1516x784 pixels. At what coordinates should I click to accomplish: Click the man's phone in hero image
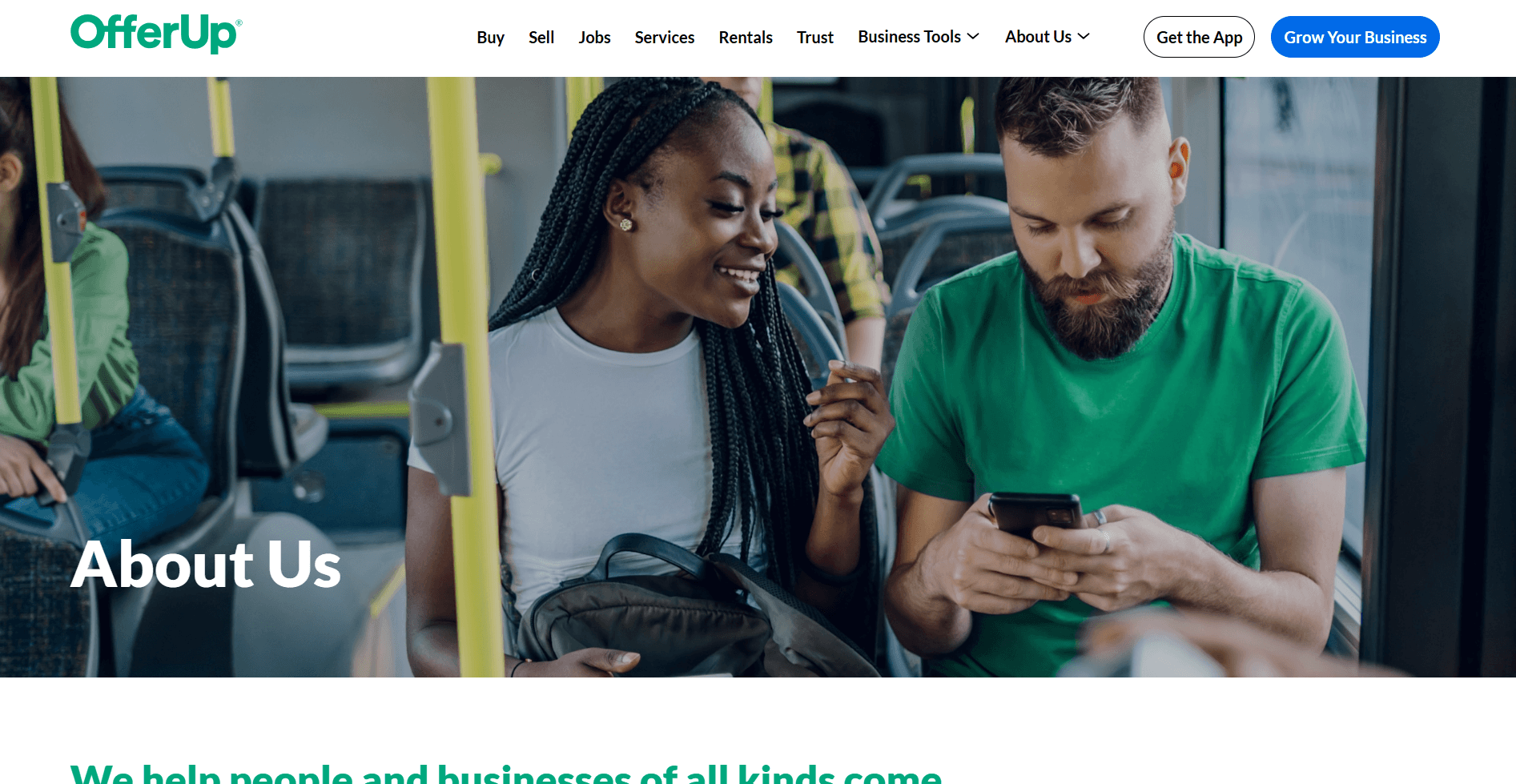point(1035,515)
